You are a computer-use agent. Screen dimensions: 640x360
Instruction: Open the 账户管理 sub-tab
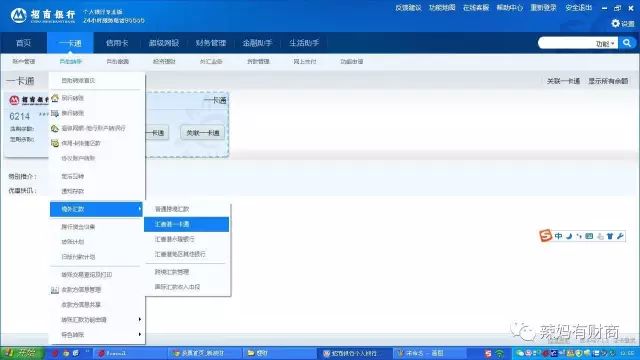coord(24,62)
